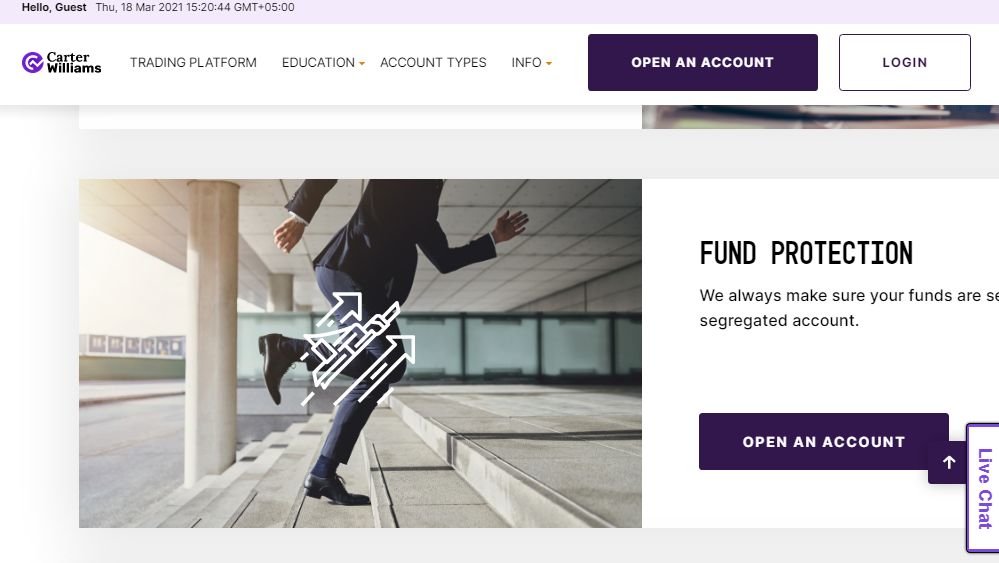The height and width of the screenshot is (563, 999).
Task: Click the Fund Protection heading
Action: (806, 253)
